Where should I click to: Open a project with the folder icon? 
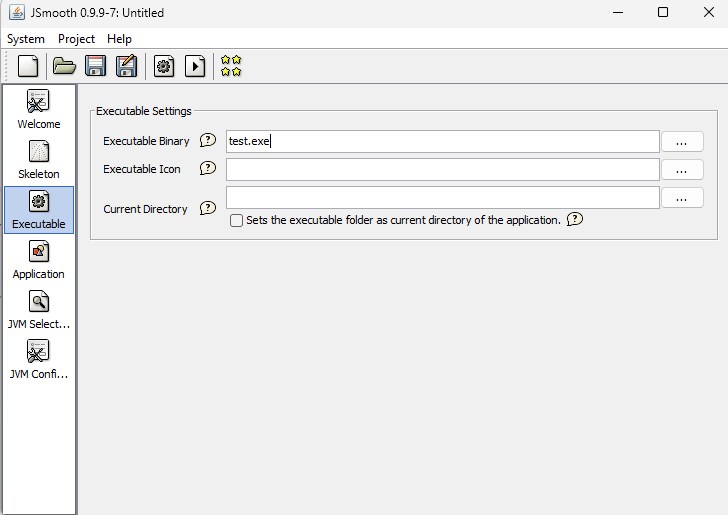coord(64,66)
